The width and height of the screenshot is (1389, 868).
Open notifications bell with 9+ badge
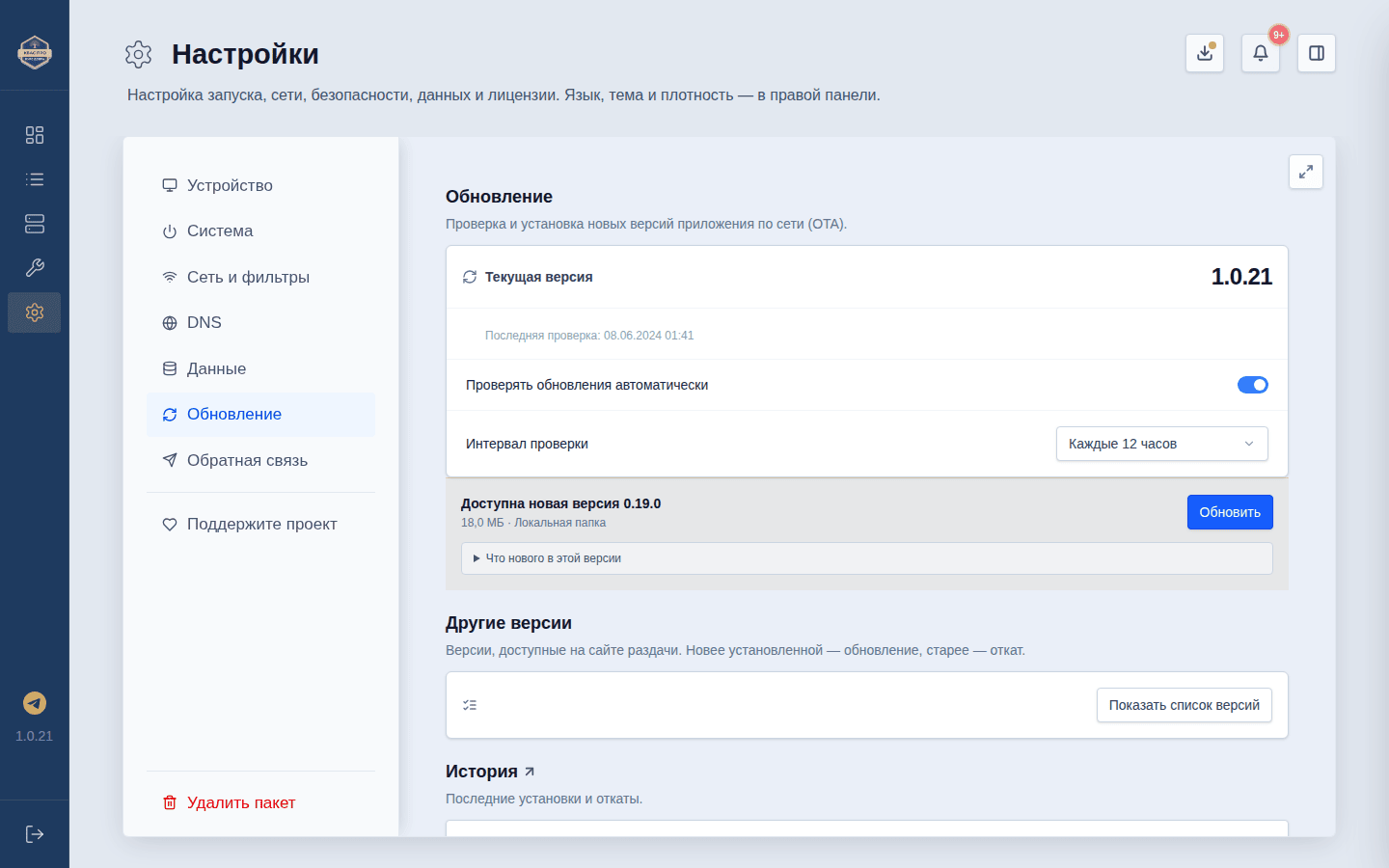pos(1261,53)
